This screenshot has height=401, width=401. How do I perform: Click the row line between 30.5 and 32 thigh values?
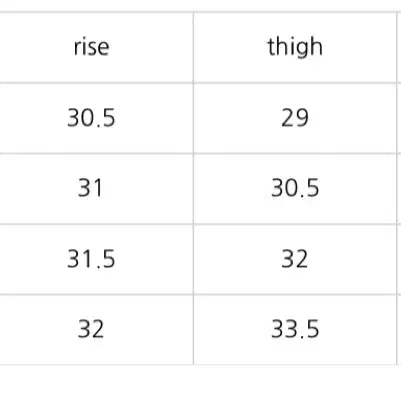point(295,224)
